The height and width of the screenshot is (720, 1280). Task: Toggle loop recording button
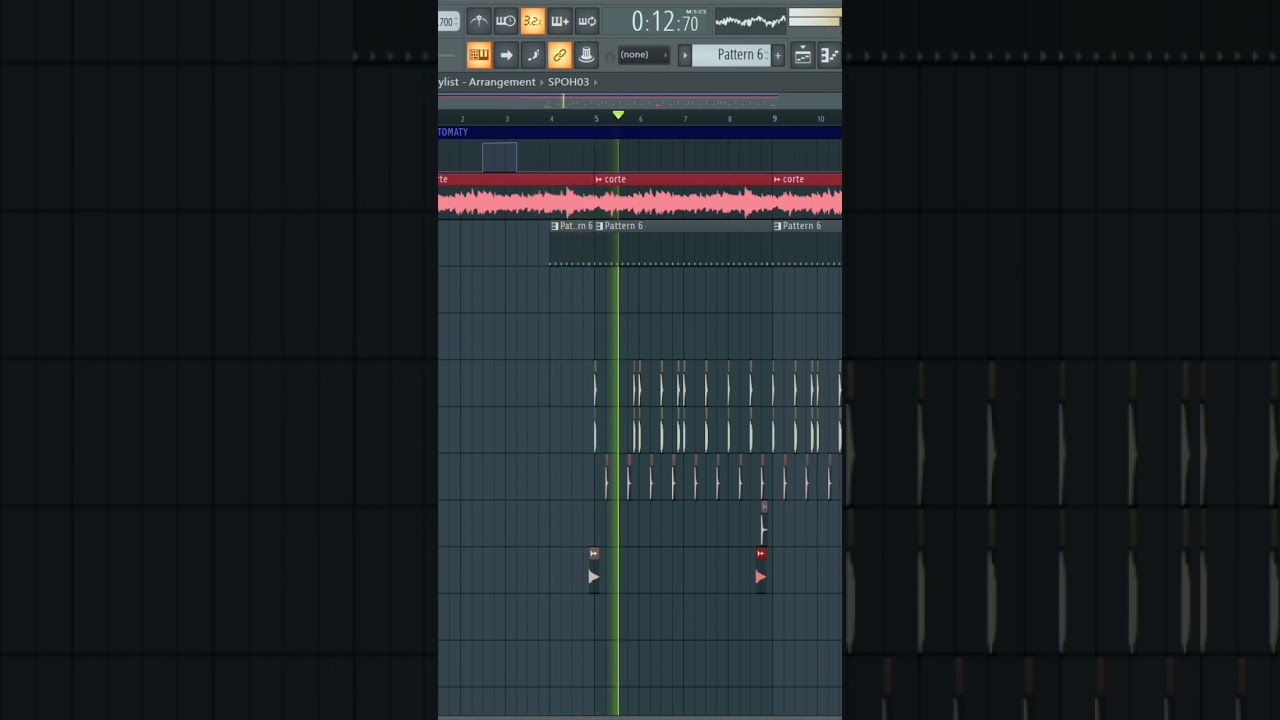(587, 21)
